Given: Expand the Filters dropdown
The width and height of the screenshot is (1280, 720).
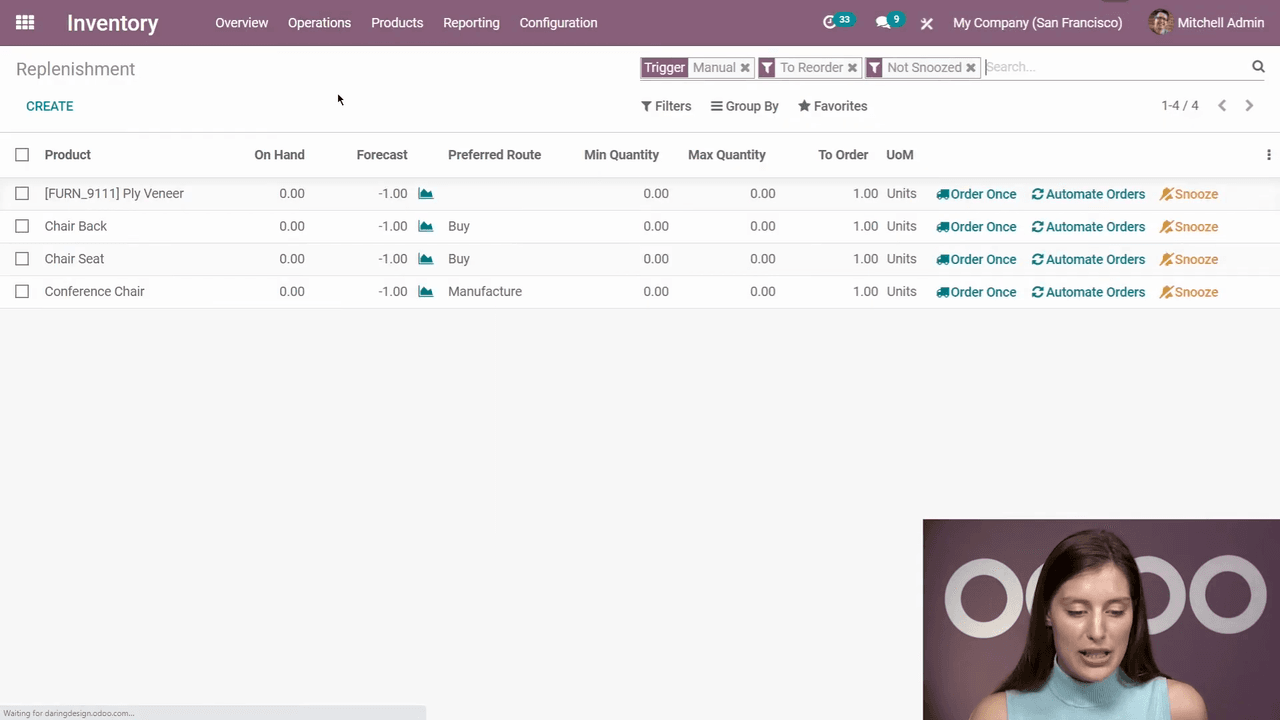Looking at the screenshot, I should tap(666, 106).
